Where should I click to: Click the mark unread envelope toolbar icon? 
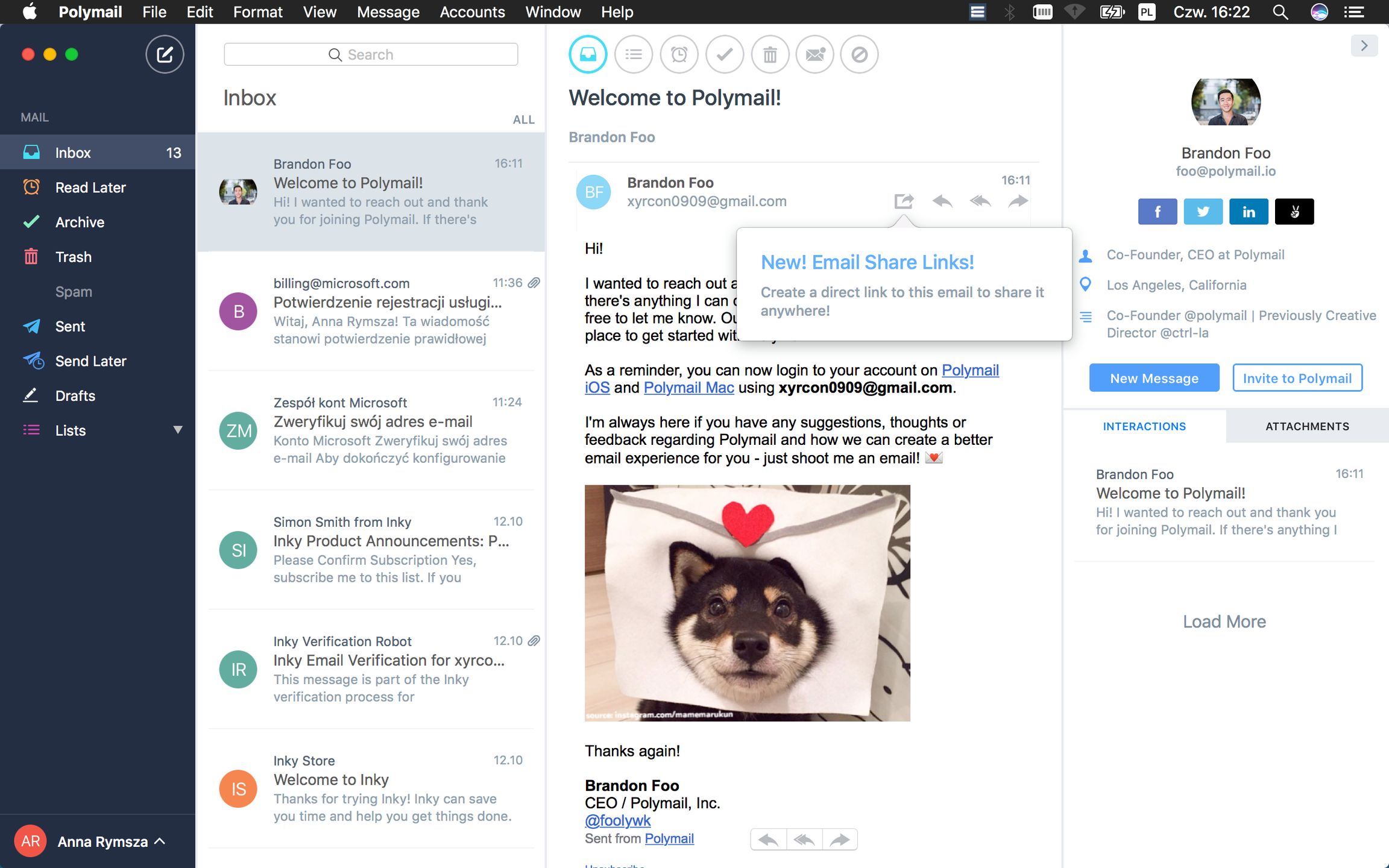click(814, 54)
